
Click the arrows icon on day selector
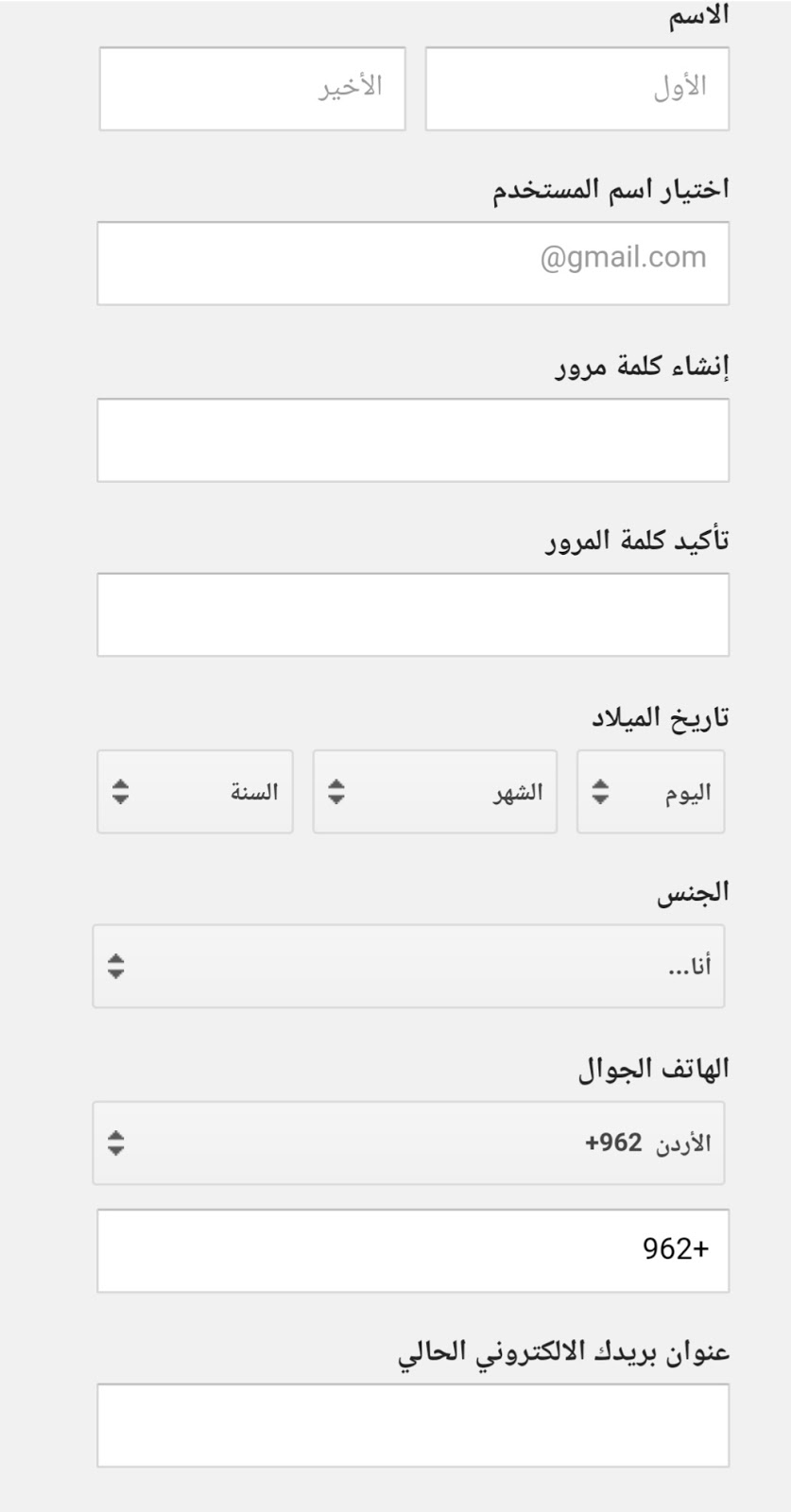[600, 792]
